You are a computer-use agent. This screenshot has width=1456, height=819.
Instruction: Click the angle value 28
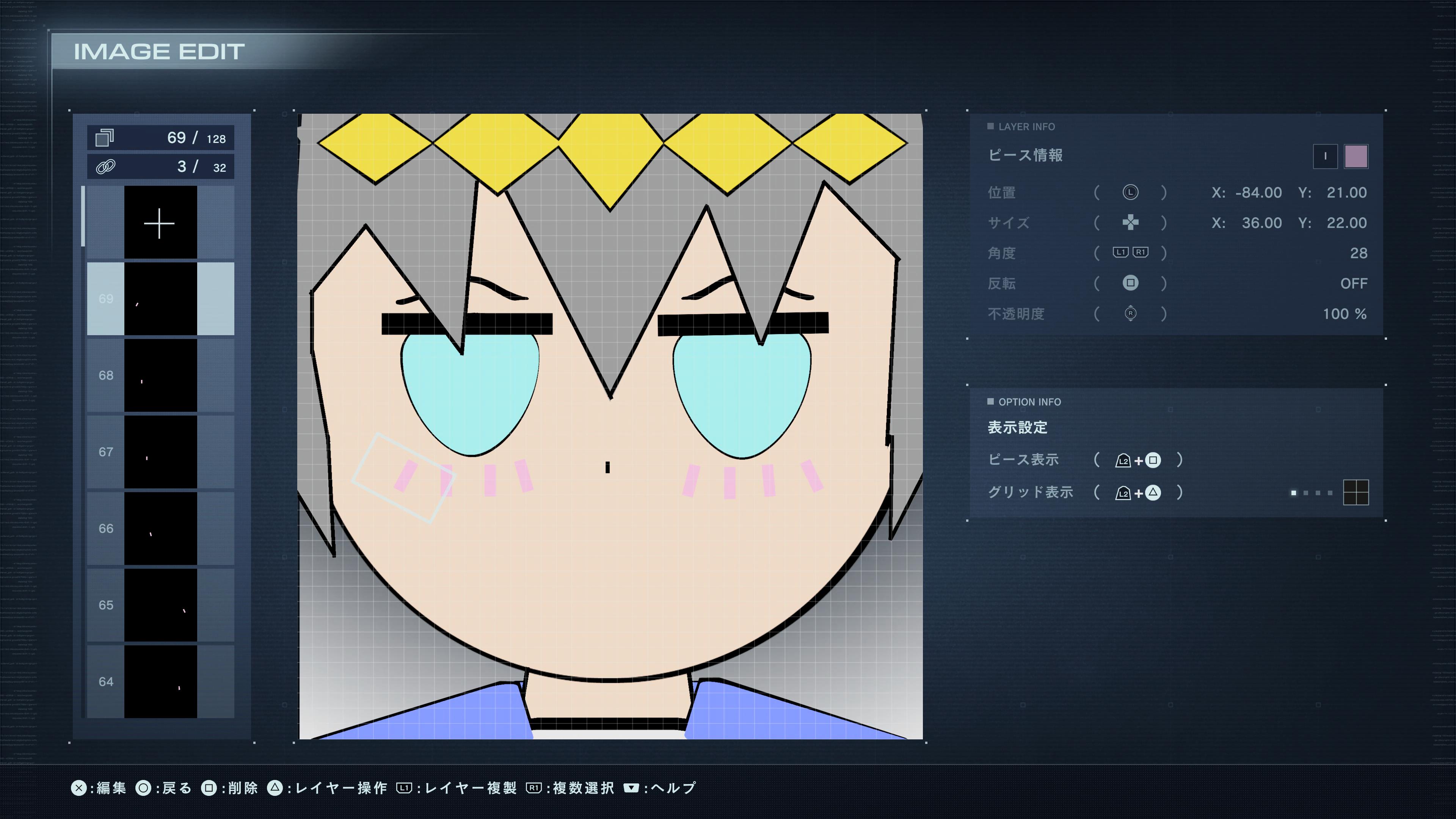1359,253
